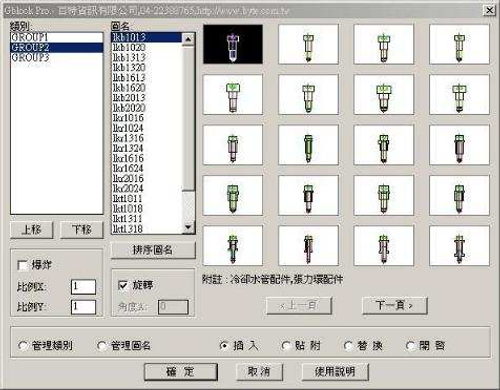Choose the 開啟 radio option
This screenshot has width=500, height=390.
click(x=410, y=346)
